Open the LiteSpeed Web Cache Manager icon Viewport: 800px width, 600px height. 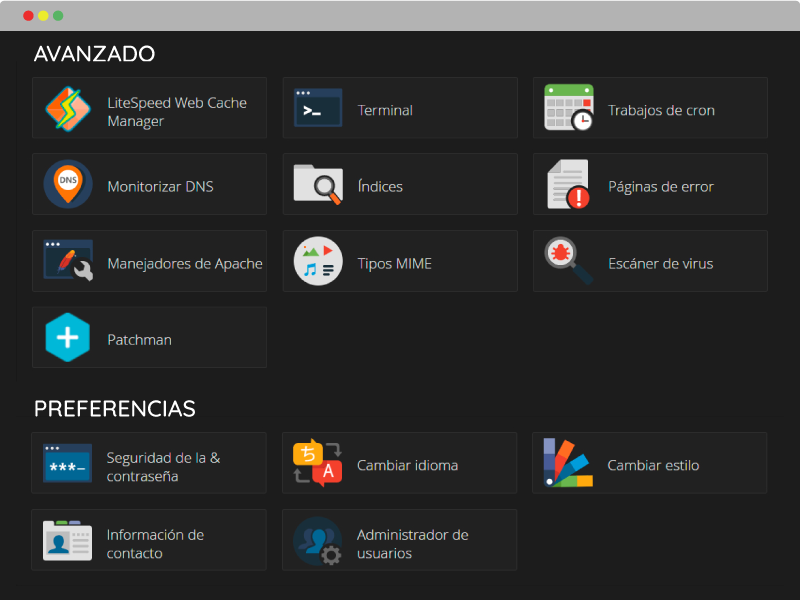(x=68, y=109)
